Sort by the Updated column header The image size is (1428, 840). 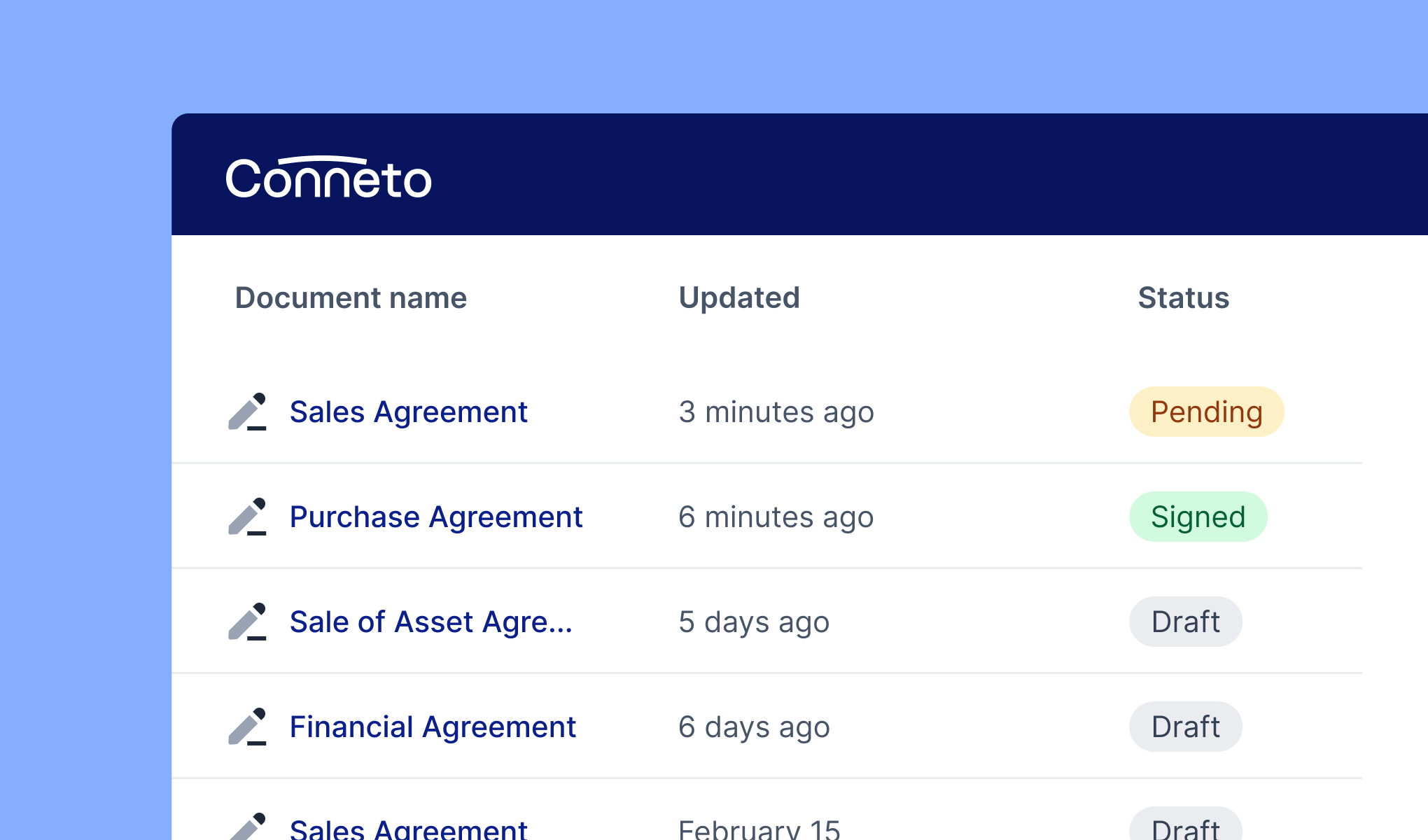click(x=740, y=297)
